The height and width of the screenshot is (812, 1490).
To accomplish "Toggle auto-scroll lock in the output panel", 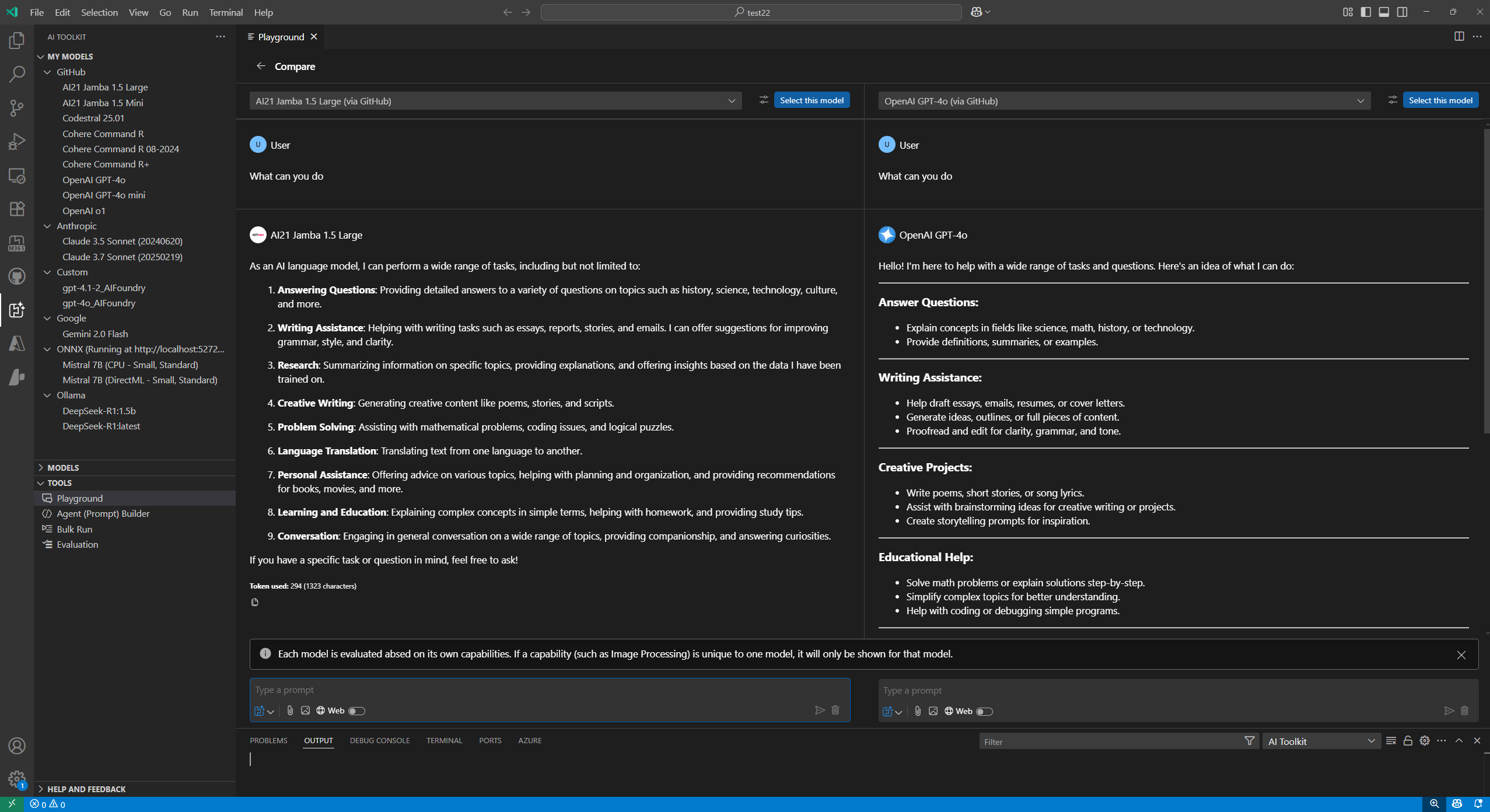I will (x=1408, y=740).
